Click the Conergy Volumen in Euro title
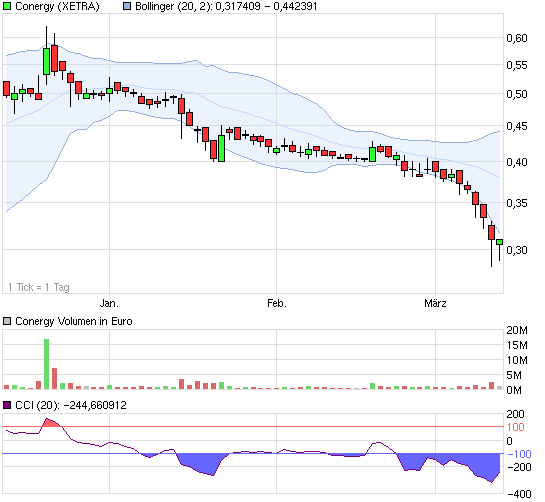Viewport: 545px width, 502px height. click(x=74, y=321)
